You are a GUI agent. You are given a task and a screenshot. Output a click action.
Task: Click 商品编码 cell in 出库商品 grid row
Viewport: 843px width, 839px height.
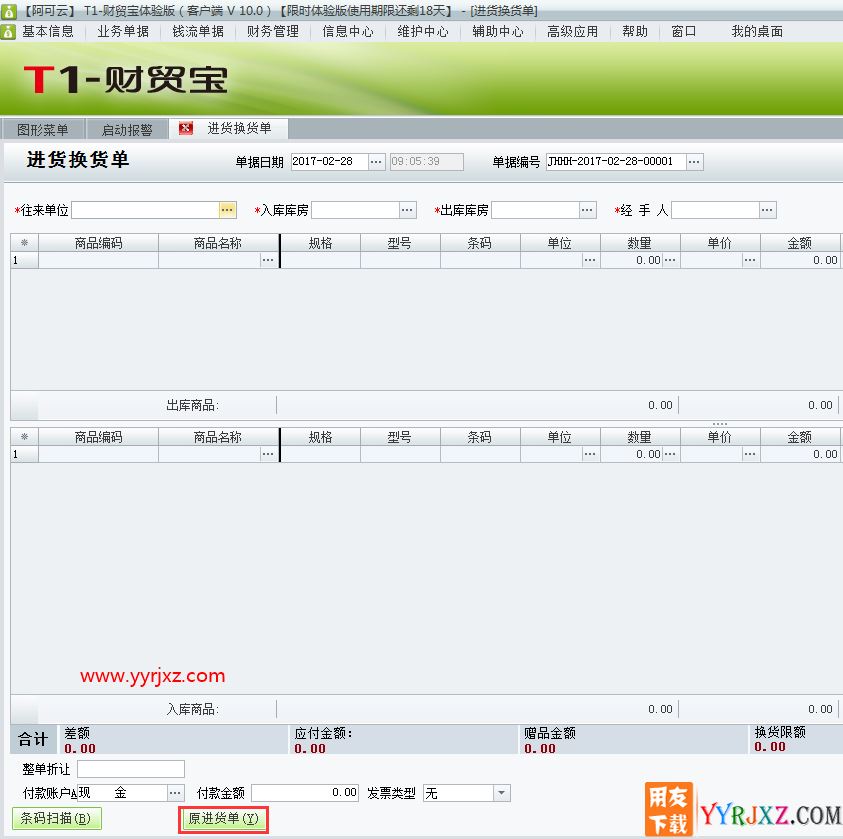point(98,260)
